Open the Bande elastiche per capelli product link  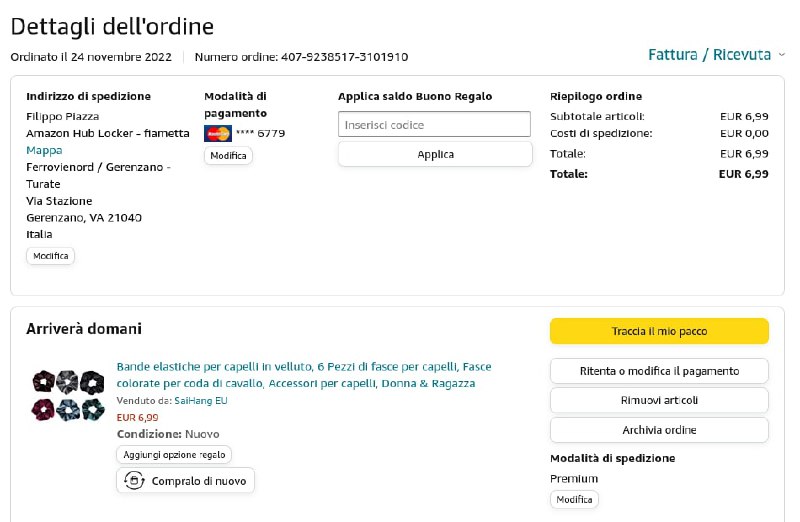pyautogui.click(x=304, y=375)
